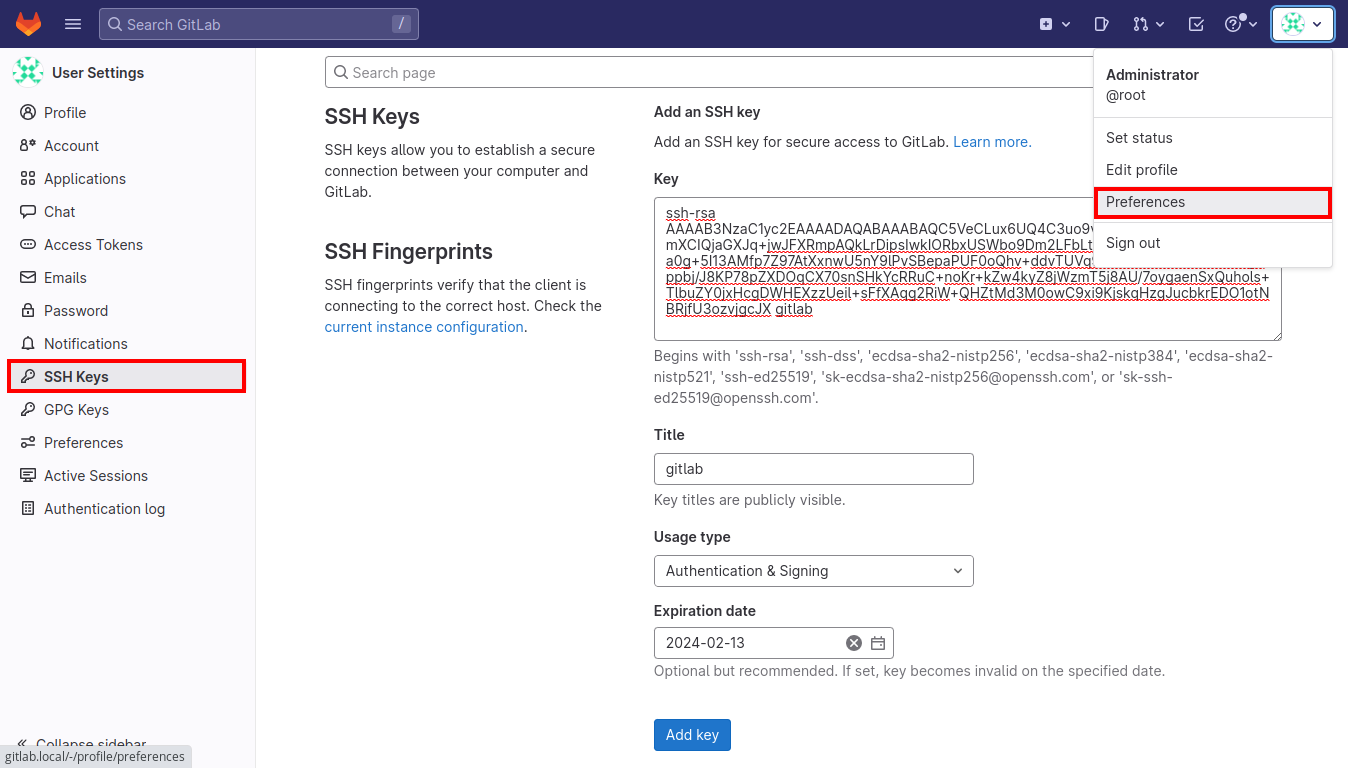Select Set status in user menu
This screenshot has width=1348, height=768.
coord(1213,138)
